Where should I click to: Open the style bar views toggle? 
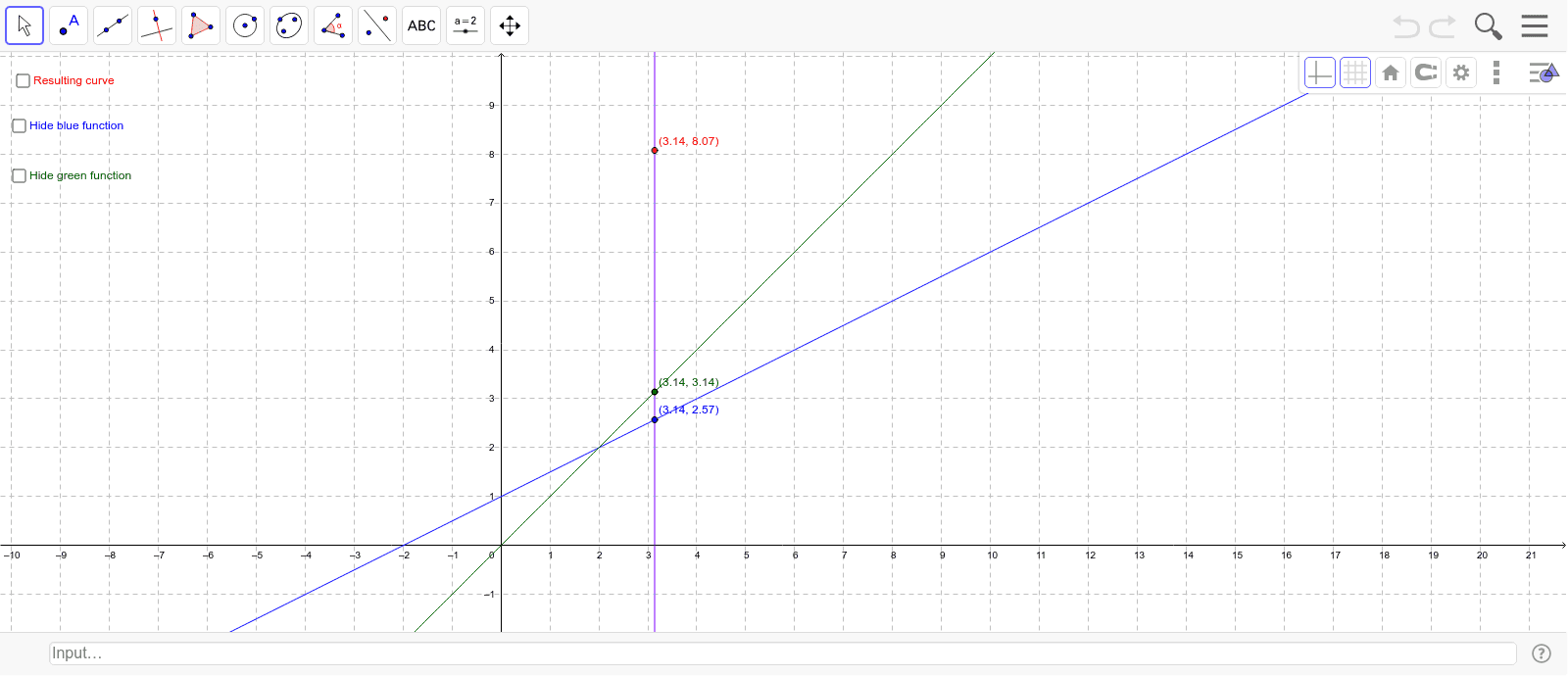pyautogui.click(x=1543, y=72)
